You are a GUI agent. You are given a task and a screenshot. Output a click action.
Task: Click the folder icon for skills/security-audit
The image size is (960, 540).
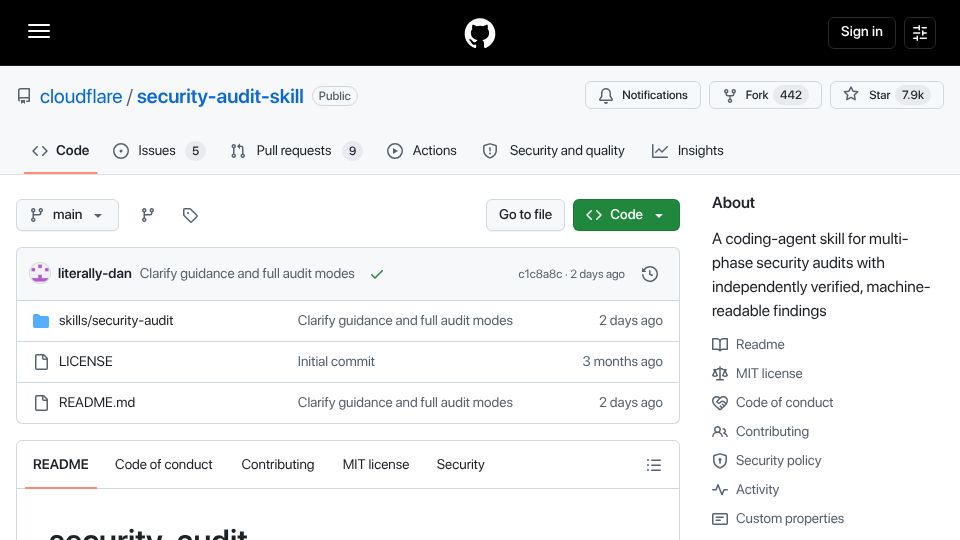[x=41, y=320]
